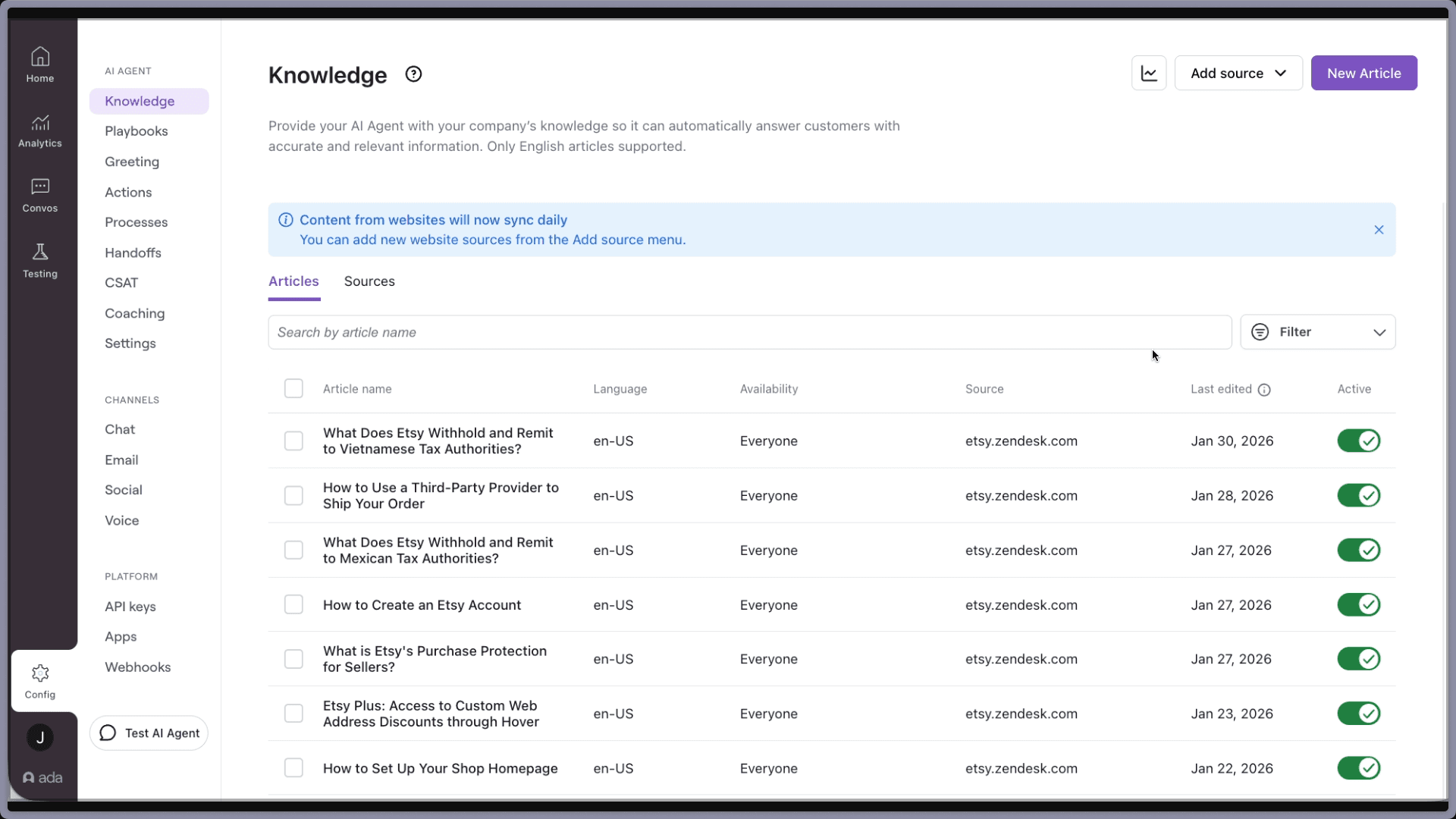This screenshot has height=819, width=1456.
Task: Check the Purchase Protection article checkbox
Action: 293,659
